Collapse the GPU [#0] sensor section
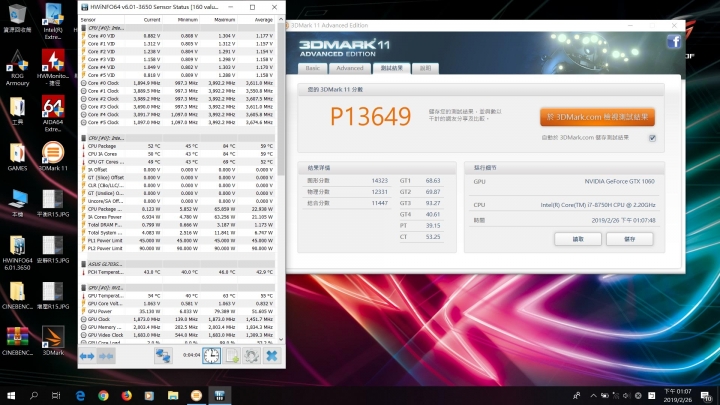This screenshot has width=720, height=405. point(84,287)
